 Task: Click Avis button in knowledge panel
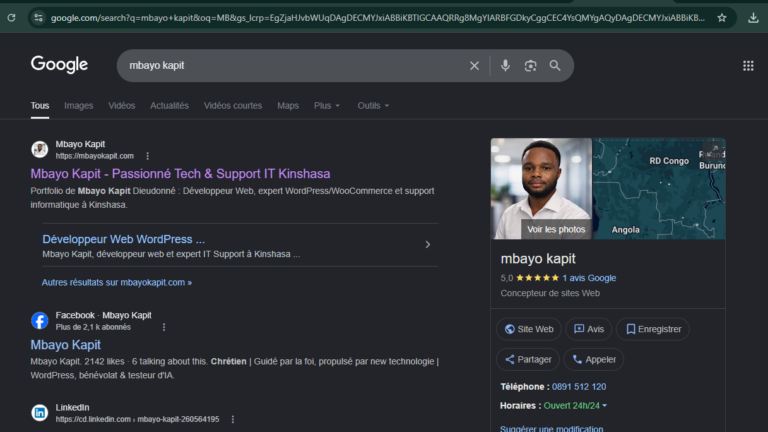pyautogui.click(x=588, y=329)
